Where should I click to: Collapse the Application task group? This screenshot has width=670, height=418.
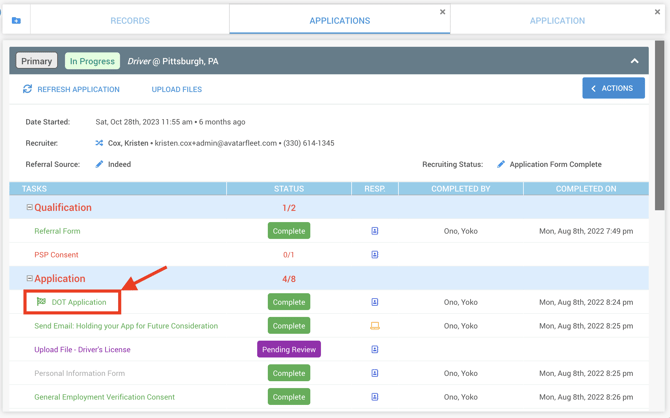click(30, 279)
